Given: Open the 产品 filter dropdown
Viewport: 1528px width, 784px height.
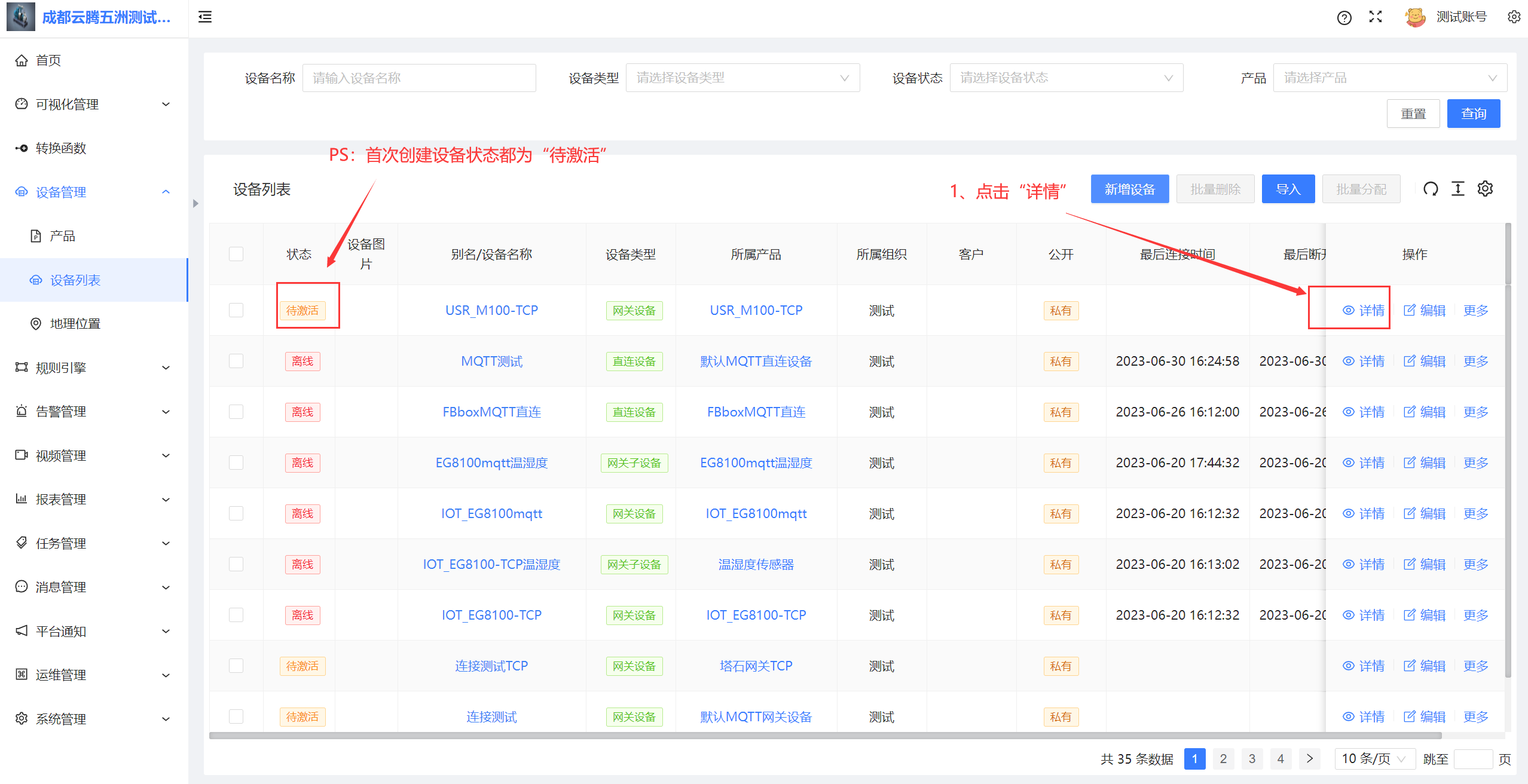Looking at the screenshot, I should [1390, 78].
